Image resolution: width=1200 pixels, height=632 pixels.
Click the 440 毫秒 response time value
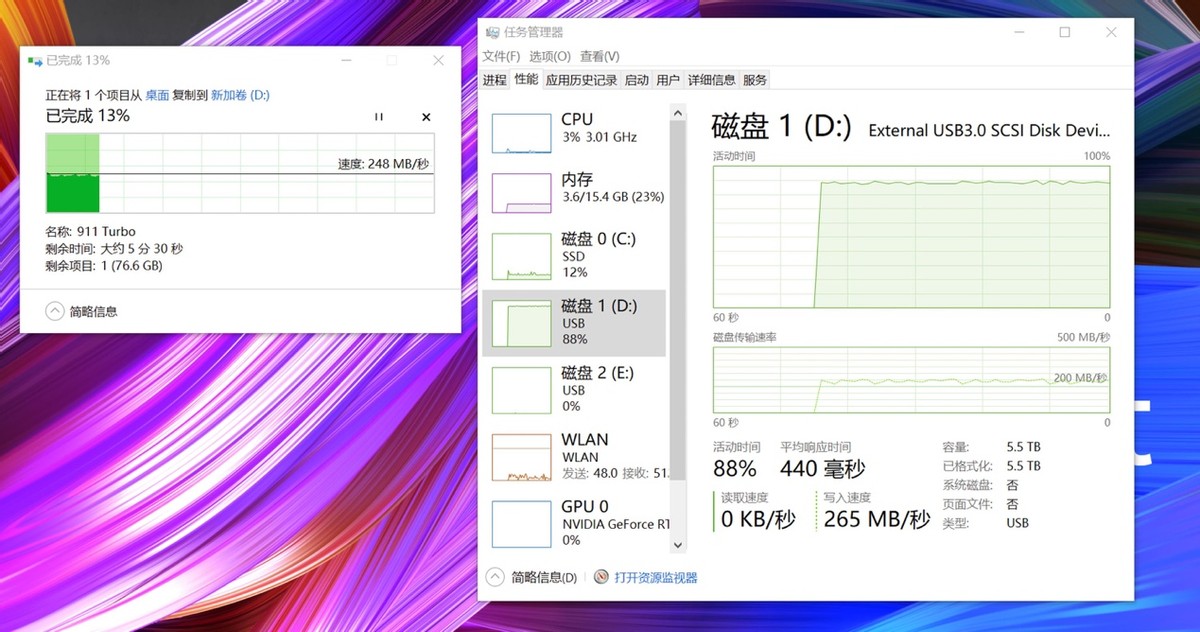[x=823, y=468]
